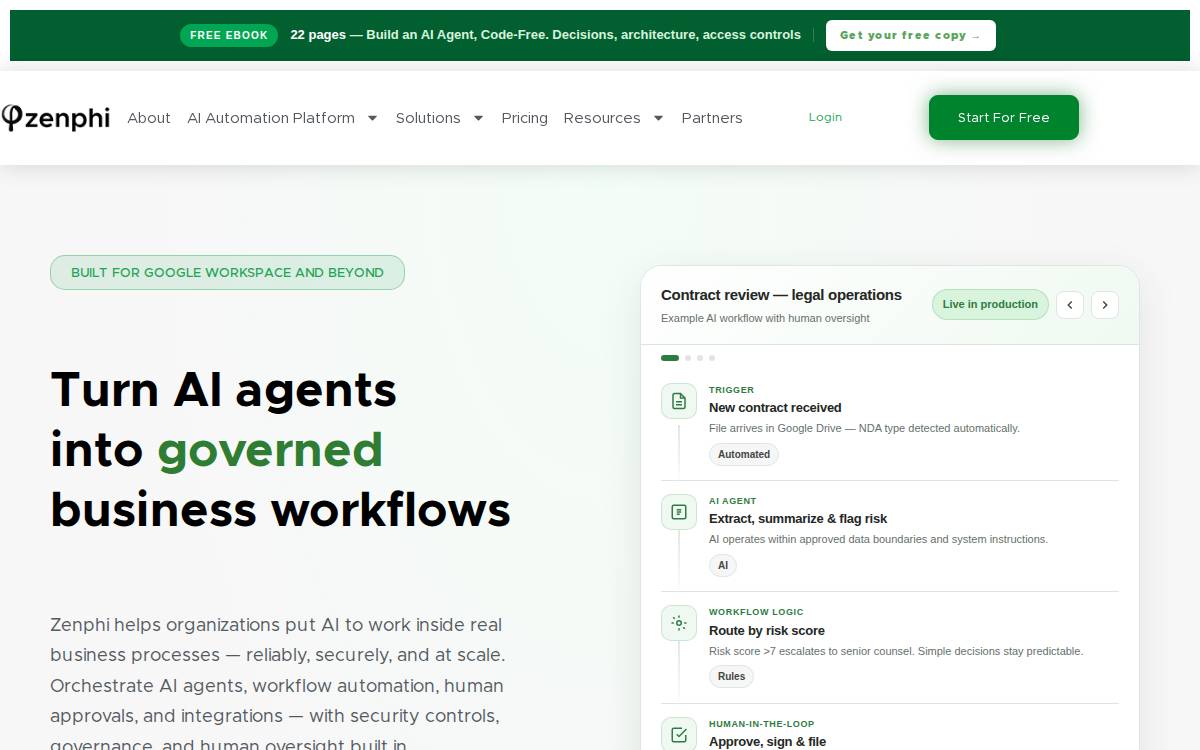Click the Rules tag
The height and width of the screenshot is (750, 1200).
[732, 676]
